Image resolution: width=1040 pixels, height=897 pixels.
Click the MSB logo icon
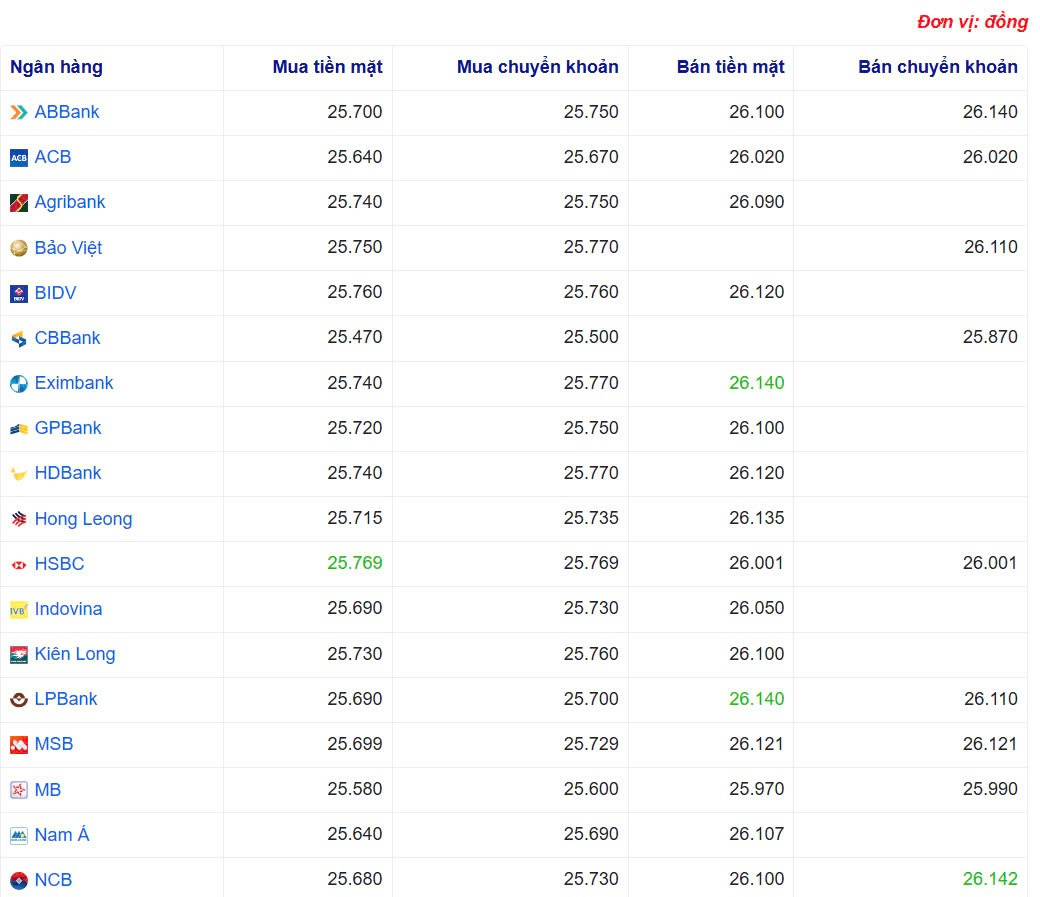coord(17,744)
